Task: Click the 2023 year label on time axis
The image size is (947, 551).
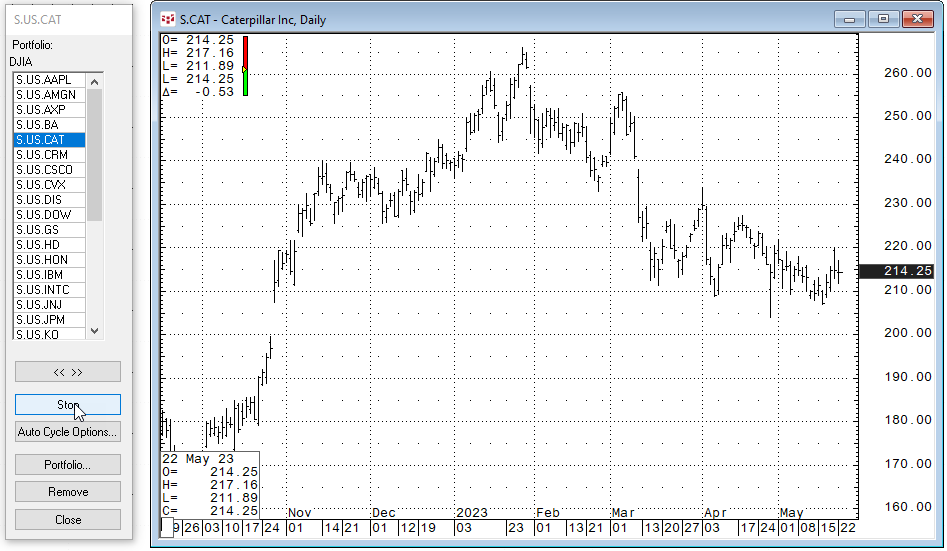Action: tap(472, 513)
